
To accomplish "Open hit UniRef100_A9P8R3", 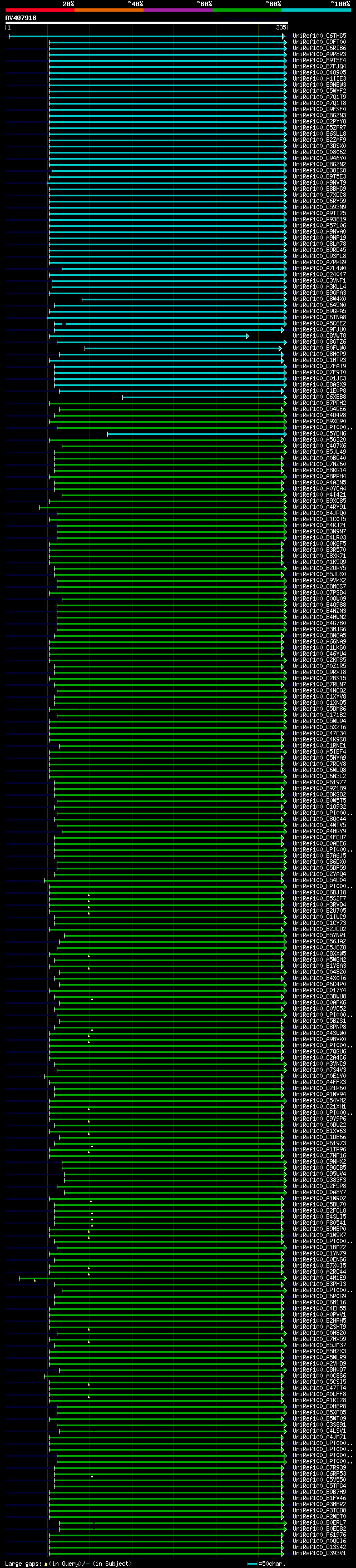I will pyautogui.click(x=319, y=54).
